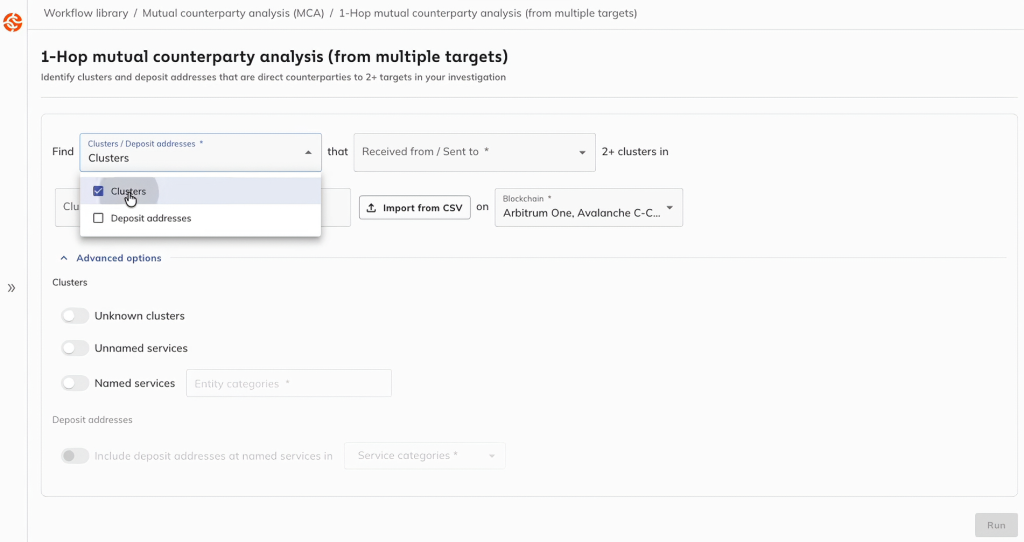Check the Deposit addresses checkbox
Viewport: 1024px width, 542px height.
coord(98,218)
